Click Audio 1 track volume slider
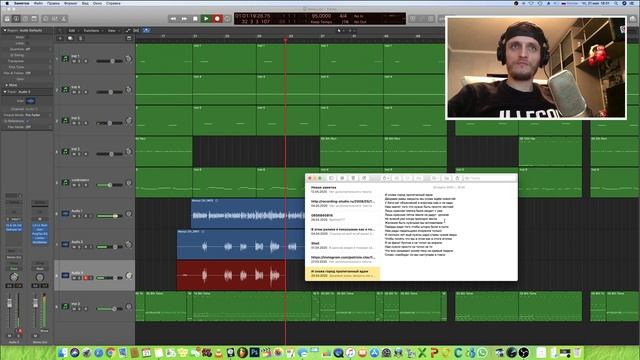This screenshot has height=360, width=640. 109,216
